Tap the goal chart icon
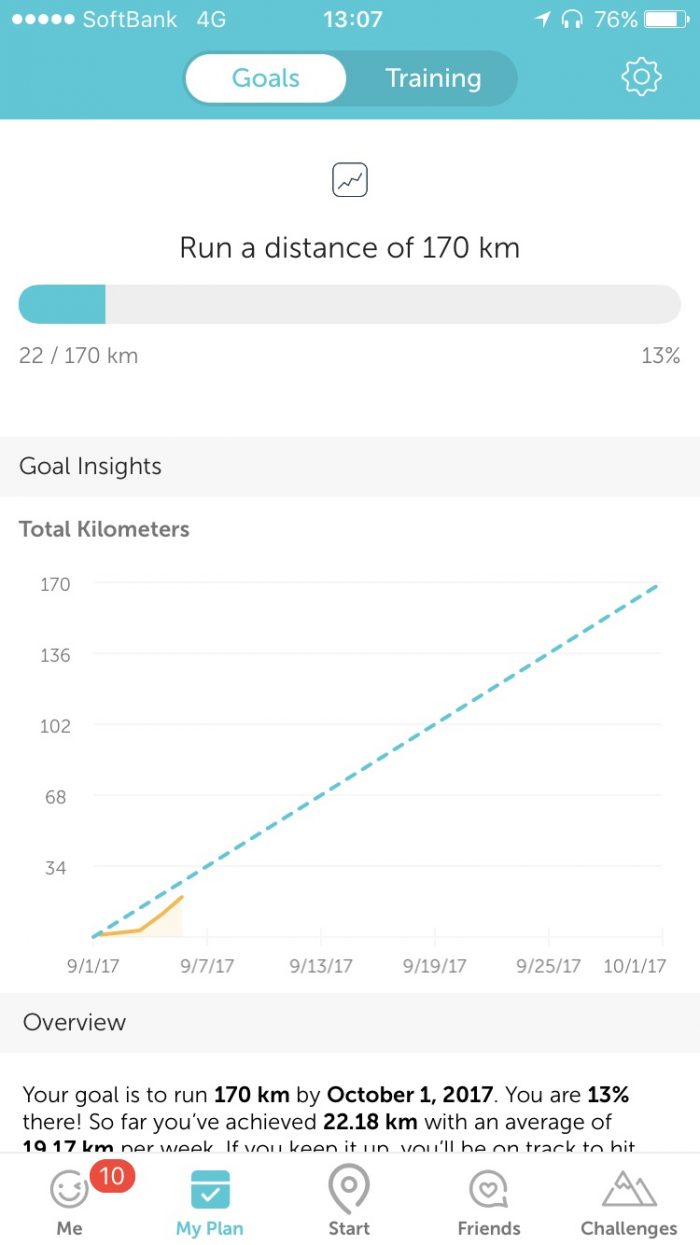 click(x=350, y=181)
